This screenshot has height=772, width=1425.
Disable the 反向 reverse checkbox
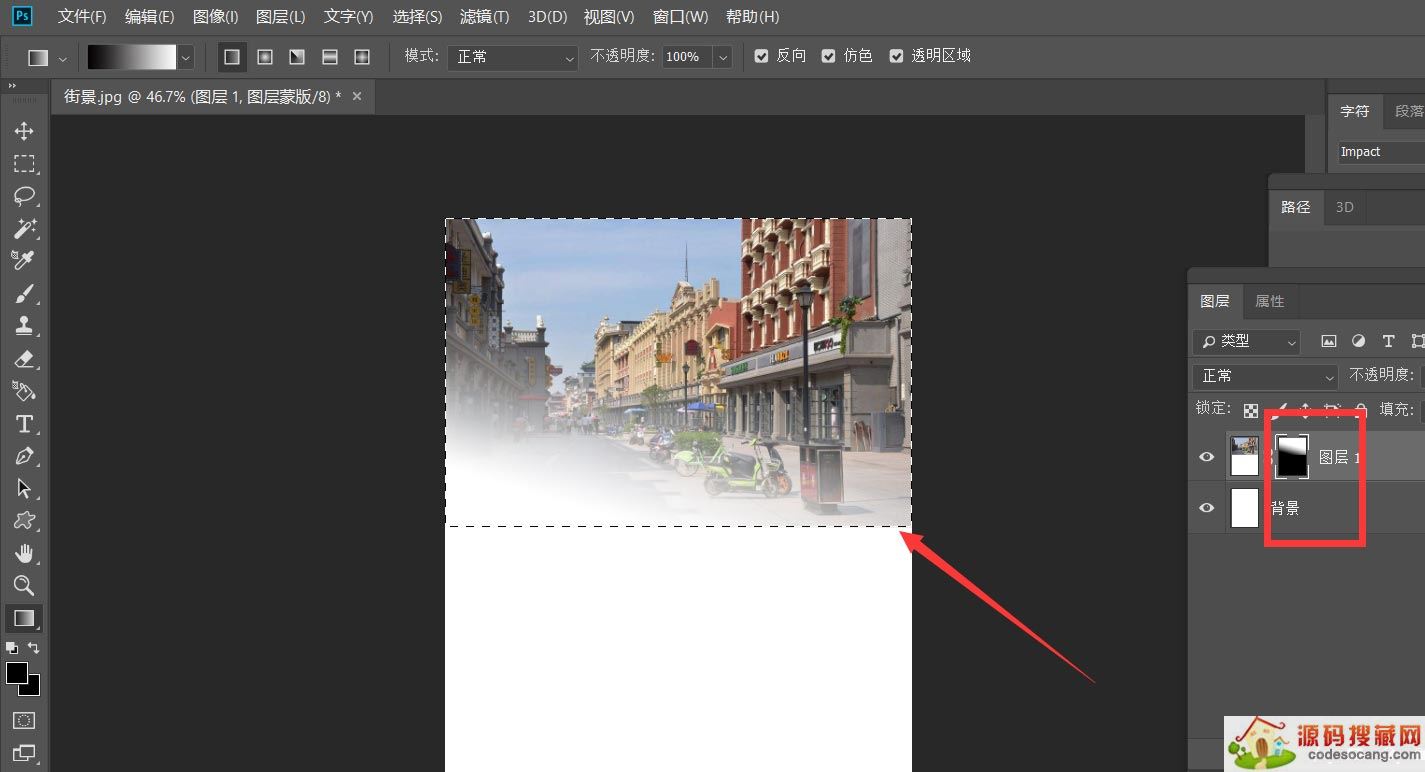coord(761,56)
